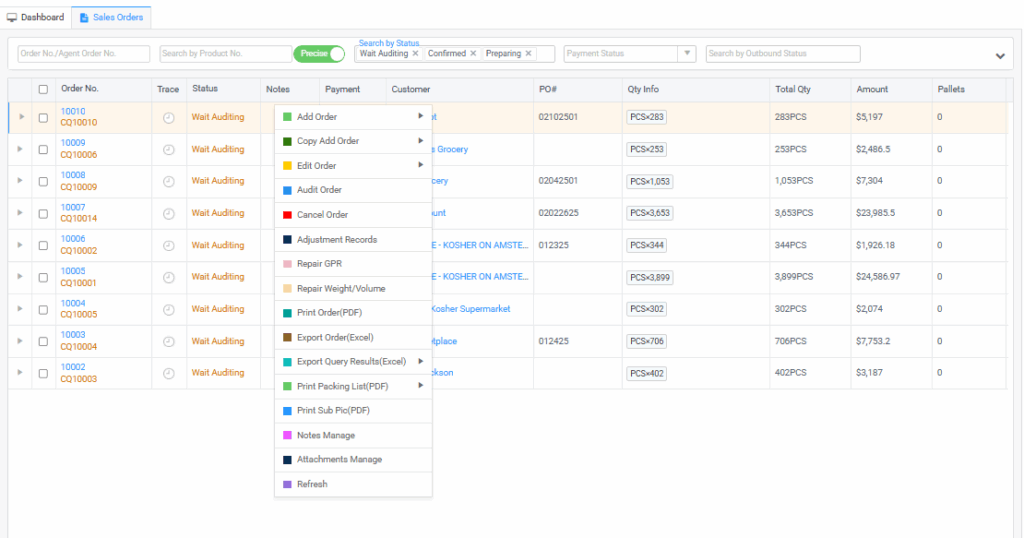Switch to the Dashboard tab
The width and height of the screenshot is (1024, 538).
[36, 17]
